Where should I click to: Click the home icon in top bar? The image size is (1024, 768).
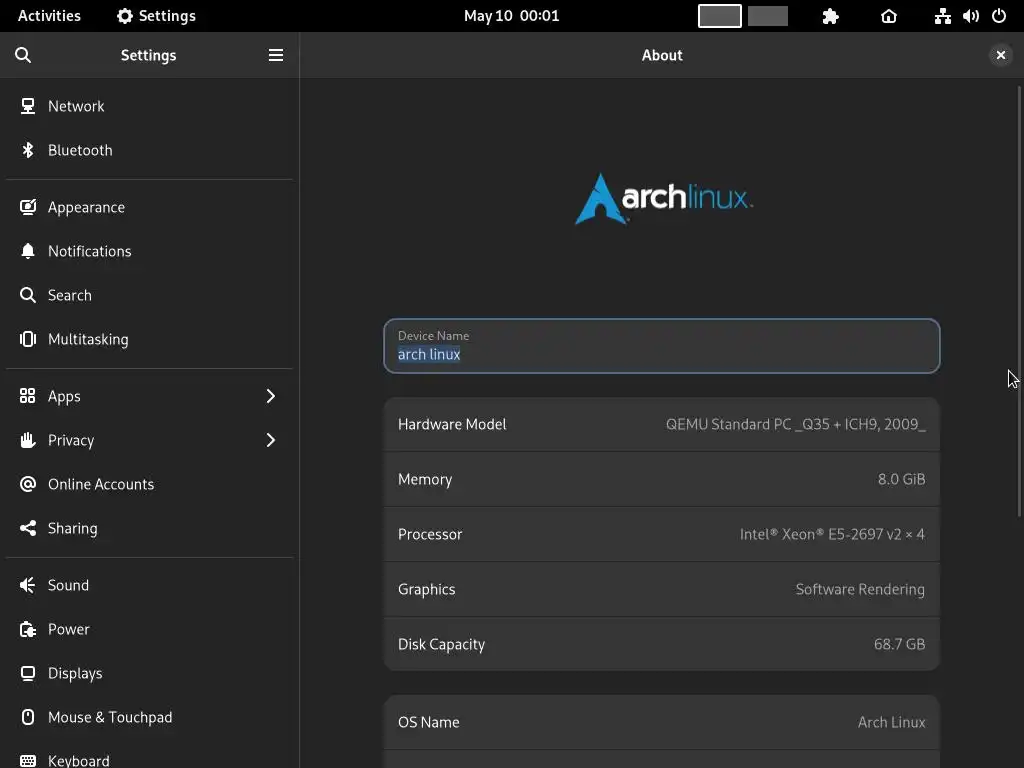pyautogui.click(x=889, y=16)
